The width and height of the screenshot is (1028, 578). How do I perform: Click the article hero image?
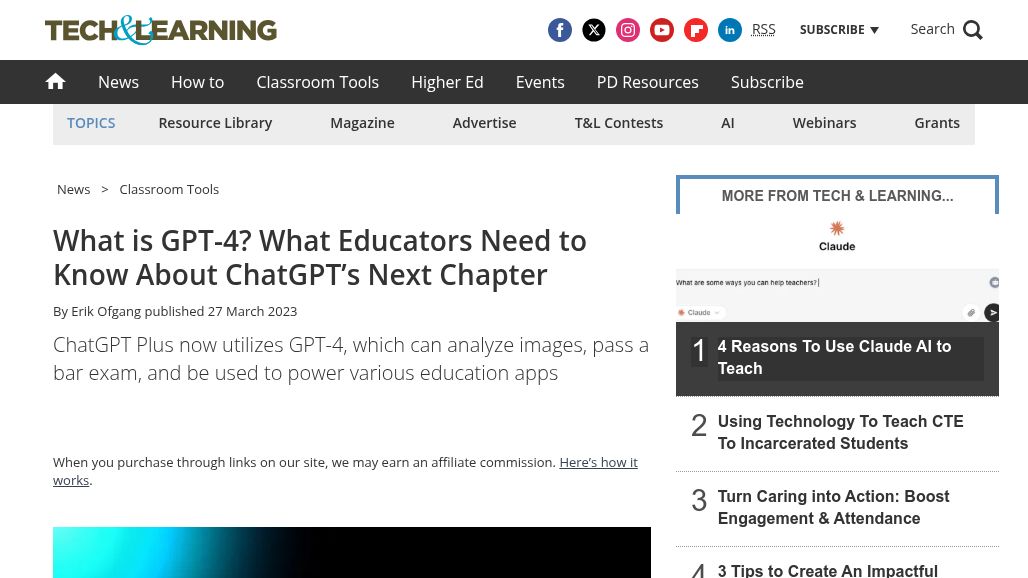[352, 552]
